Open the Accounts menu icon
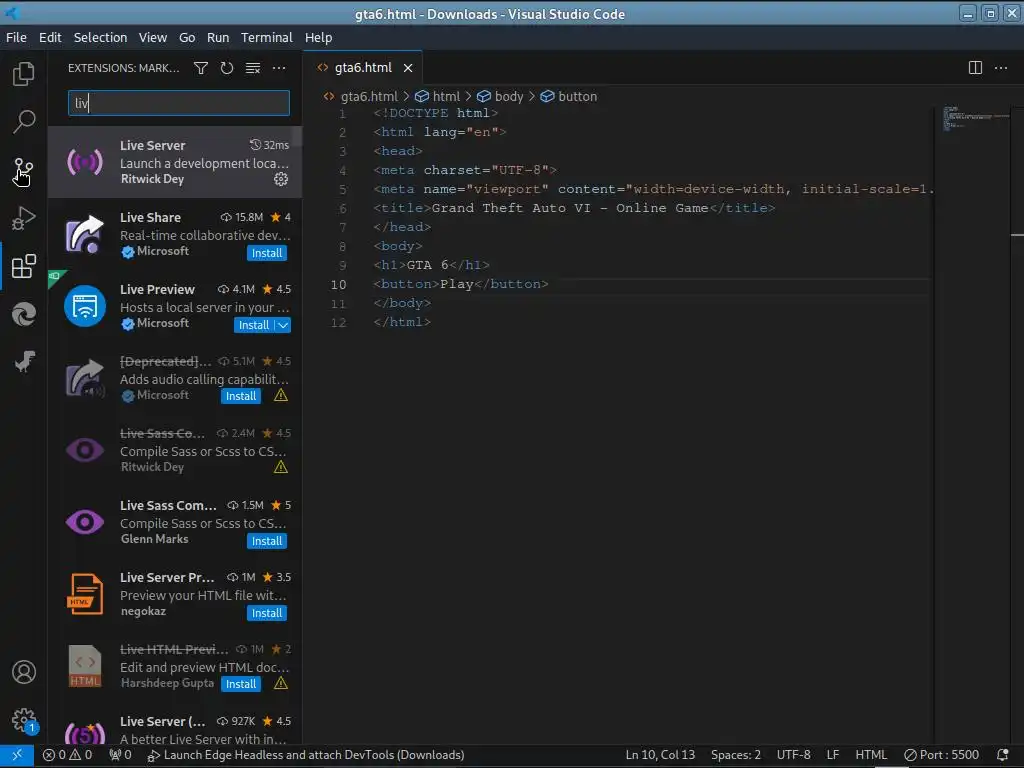This screenshot has height=768, width=1024. 24,672
